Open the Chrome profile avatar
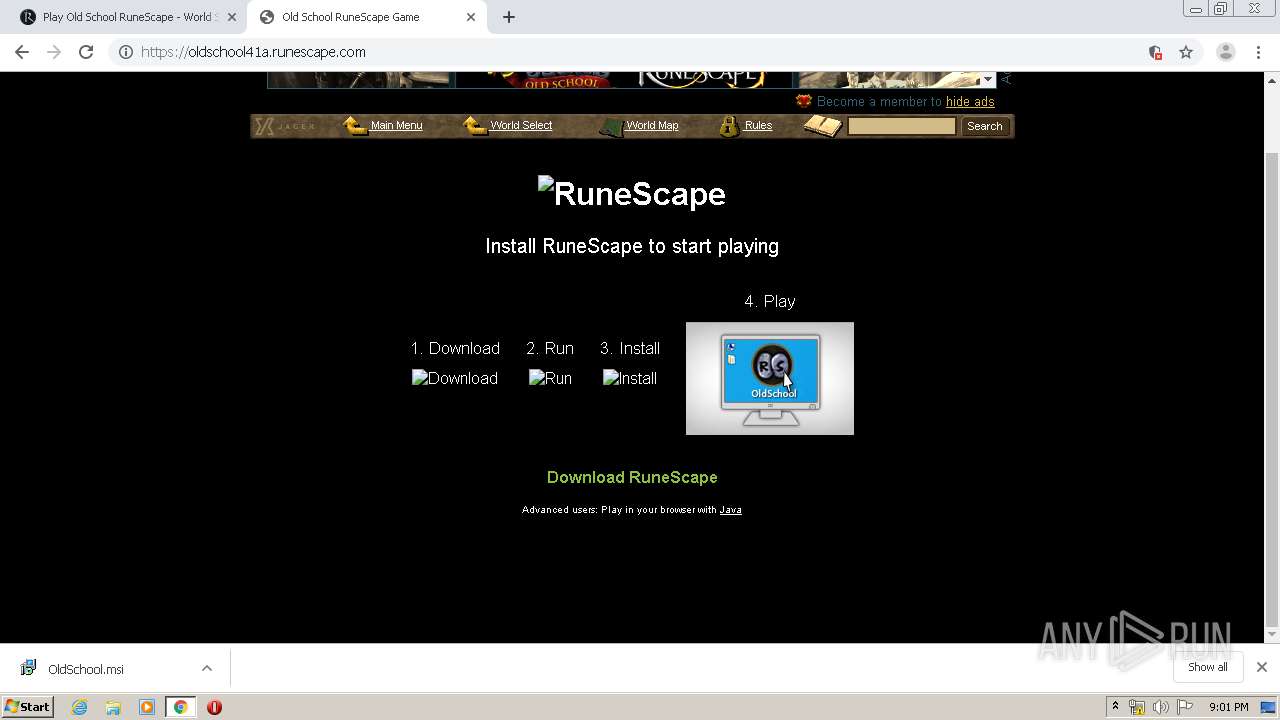This screenshot has width=1280, height=720. click(1226, 52)
